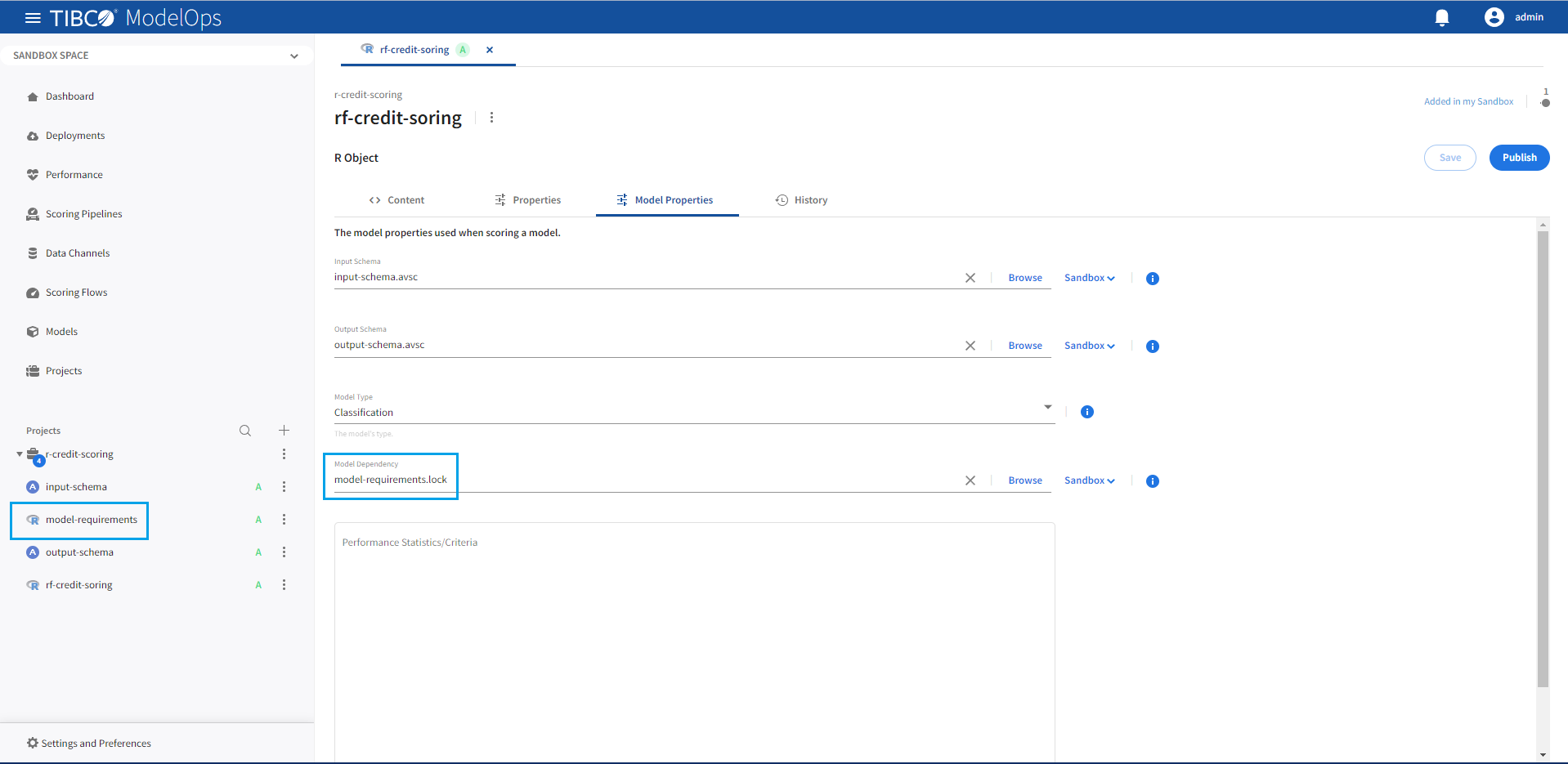The image size is (1568, 764).
Task: Click the notifications bell icon
Action: tap(1442, 18)
